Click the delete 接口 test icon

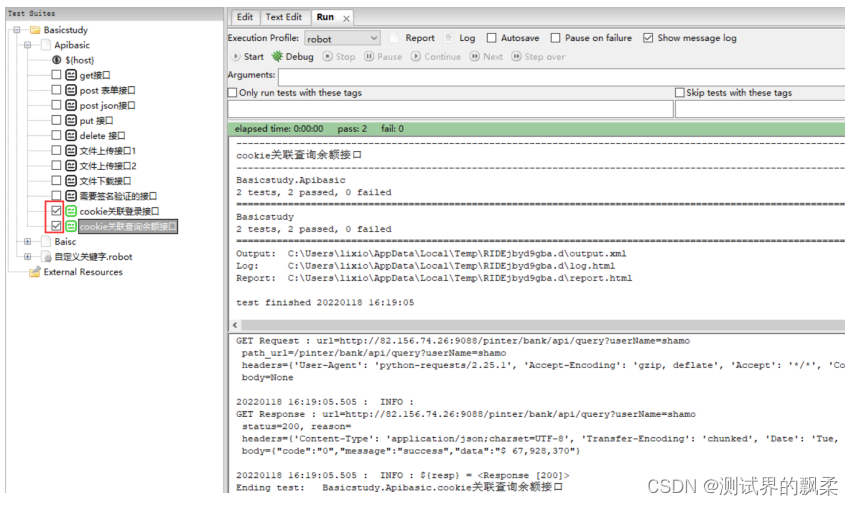click(71, 135)
